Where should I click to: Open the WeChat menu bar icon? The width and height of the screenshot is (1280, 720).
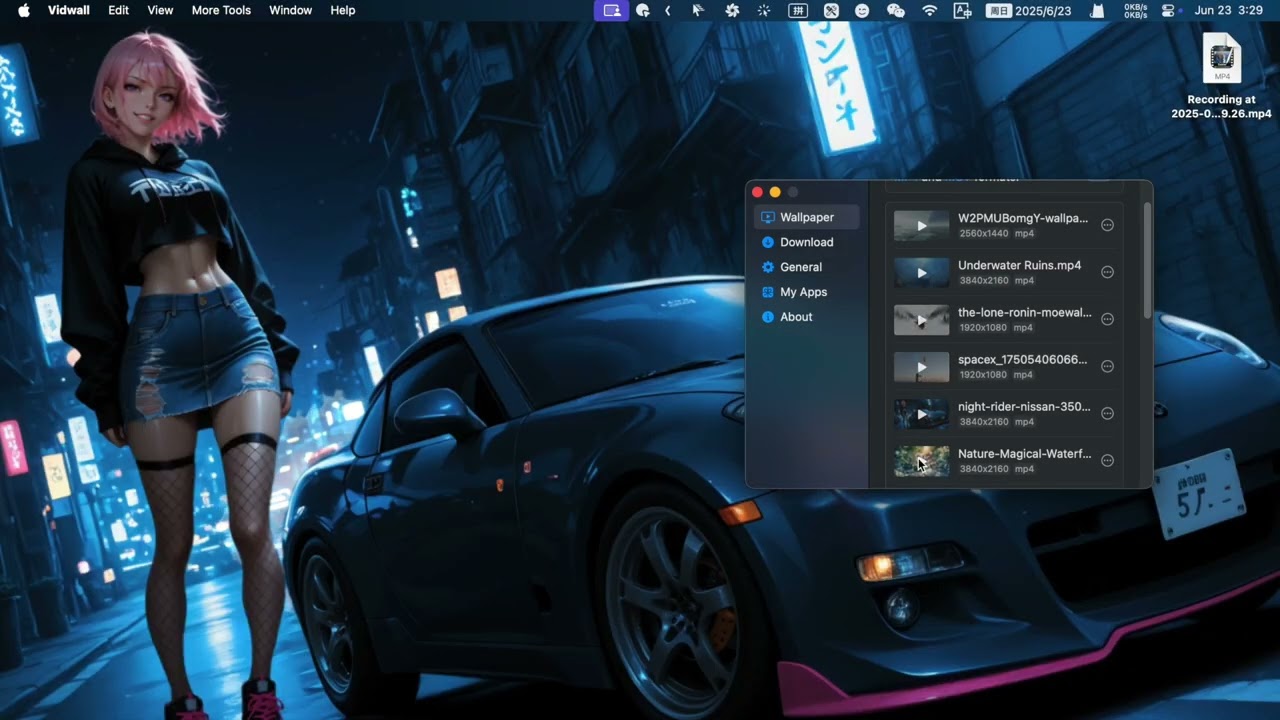895,10
